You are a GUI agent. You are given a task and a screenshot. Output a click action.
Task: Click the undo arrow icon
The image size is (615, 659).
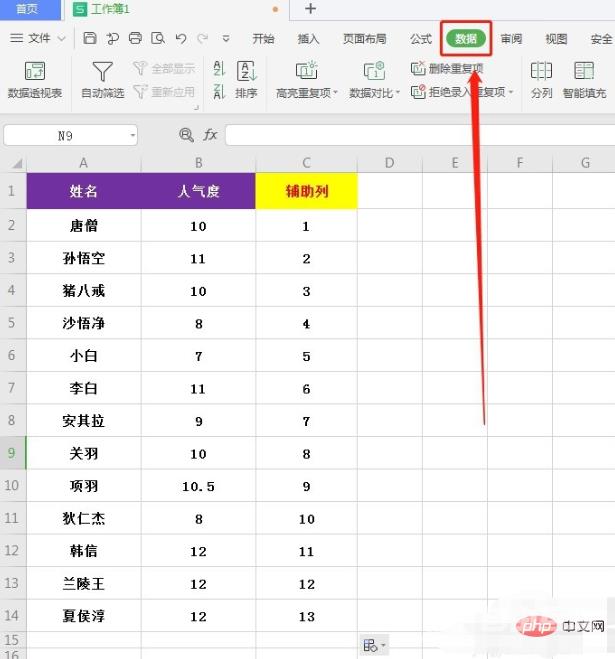click(181, 39)
